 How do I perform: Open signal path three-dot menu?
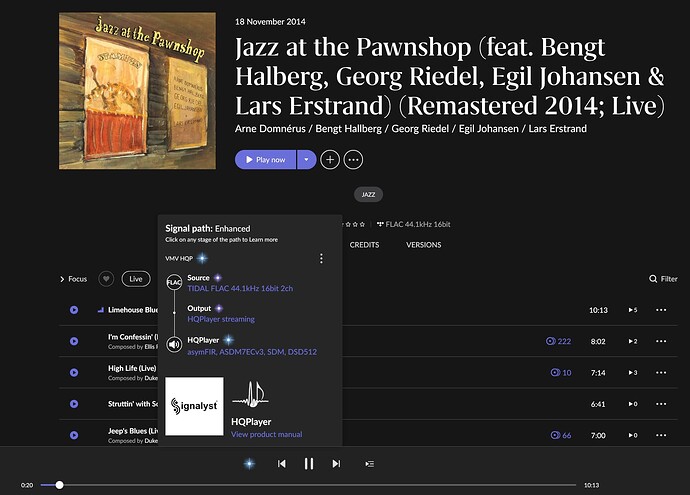coord(321,258)
